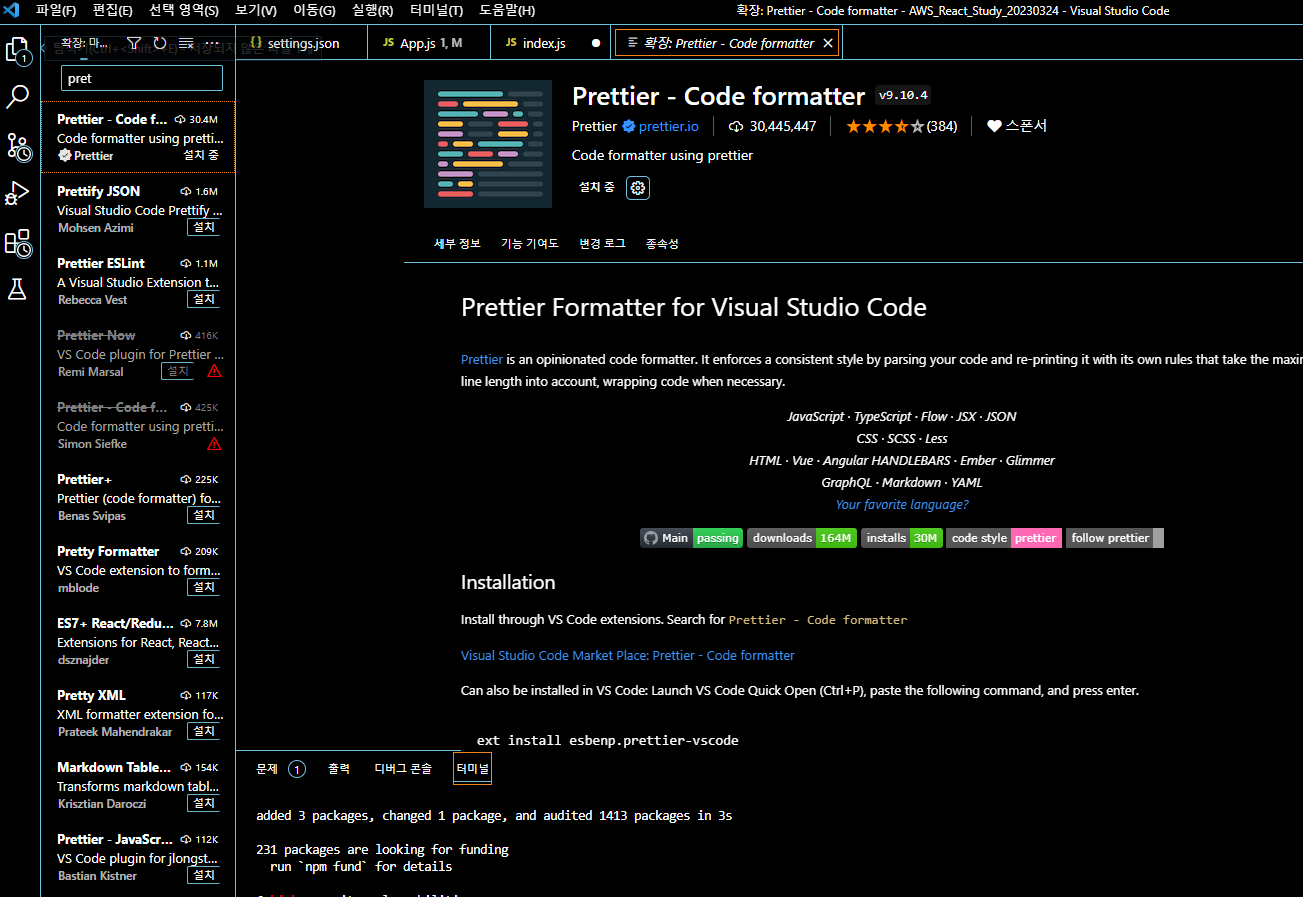Click the extension search input field

142,78
